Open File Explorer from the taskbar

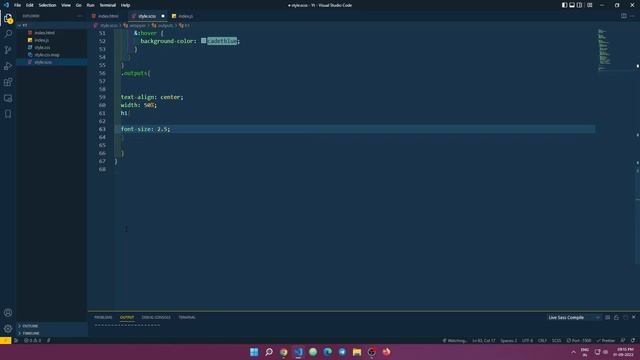click(x=357, y=352)
